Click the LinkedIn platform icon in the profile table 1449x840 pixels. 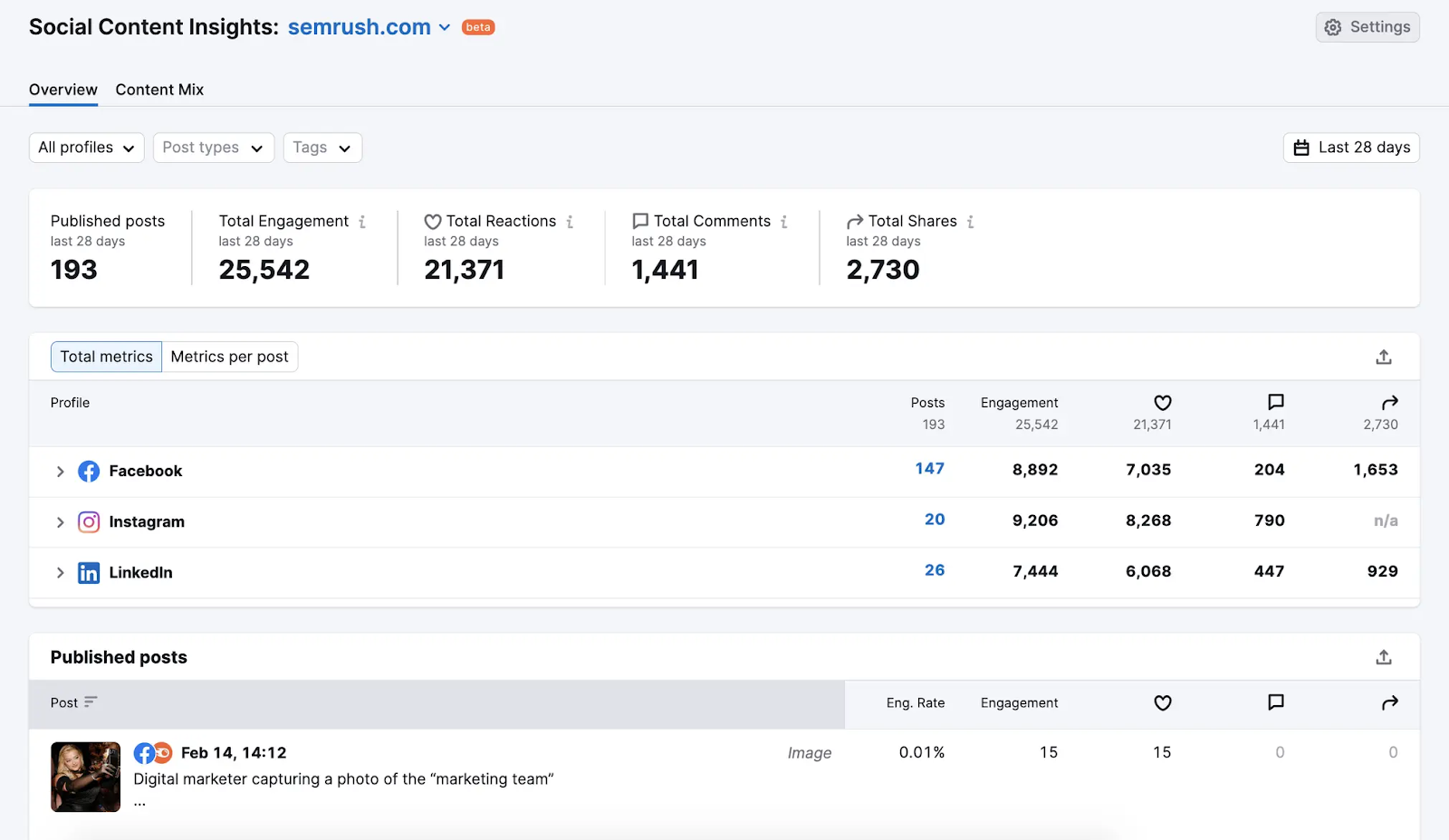point(88,572)
